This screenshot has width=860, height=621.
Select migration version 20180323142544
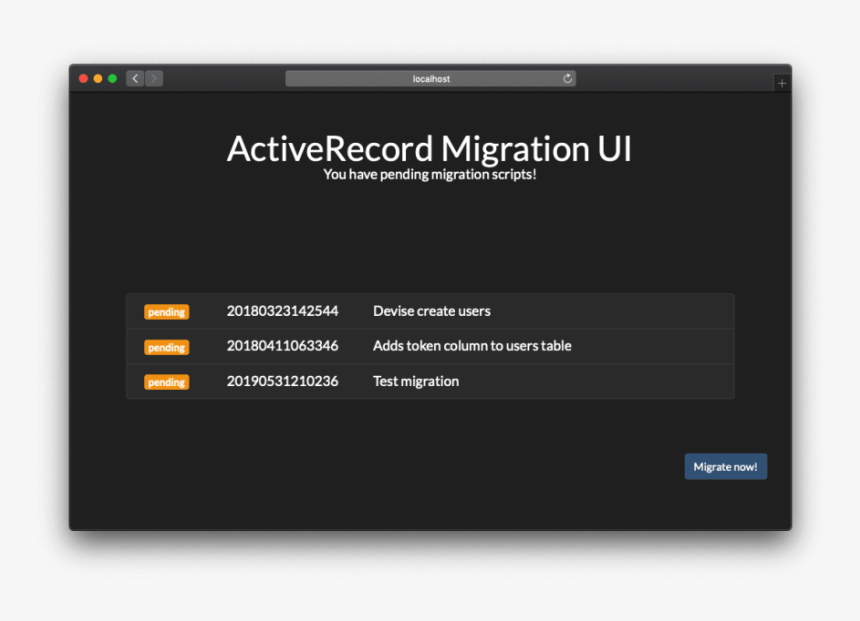pos(282,311)
